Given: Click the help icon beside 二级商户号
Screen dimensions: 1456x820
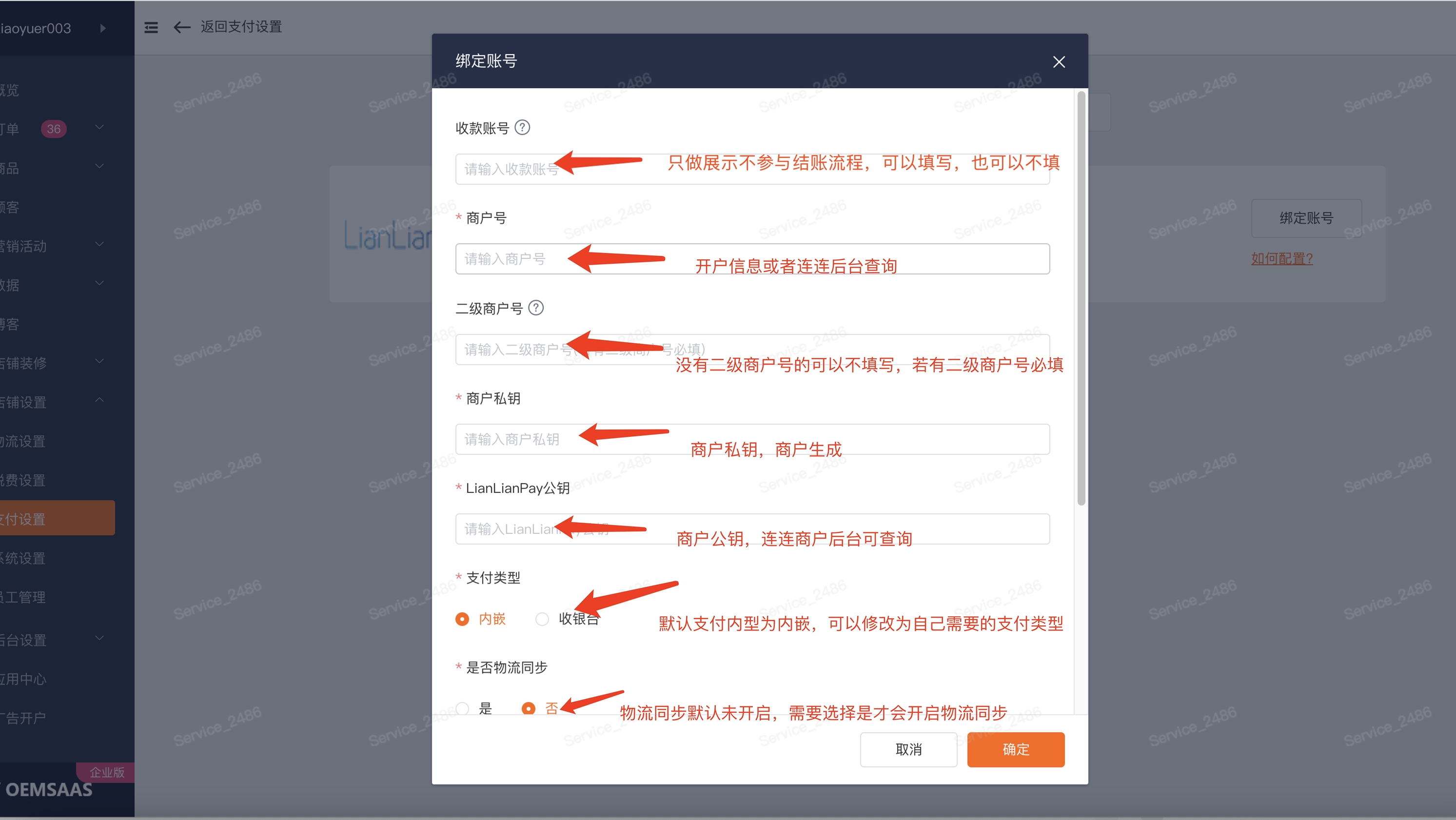Looking at the screenshot, I should (535, 308).
